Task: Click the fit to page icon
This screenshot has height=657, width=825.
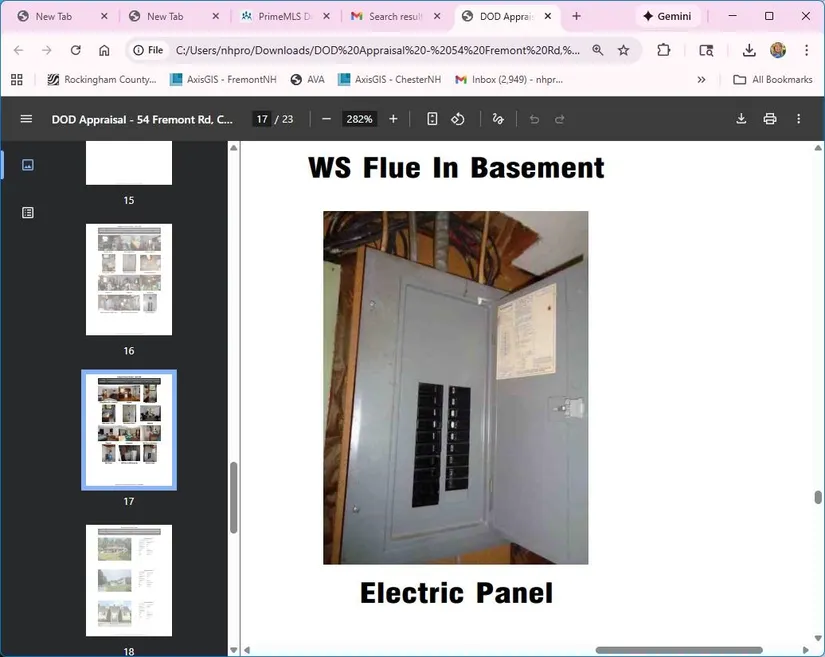Action: tap(432, 119)
